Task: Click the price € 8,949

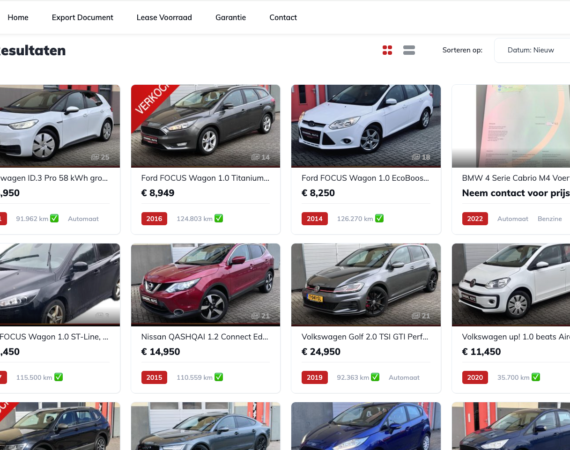Action: [158, 193]
